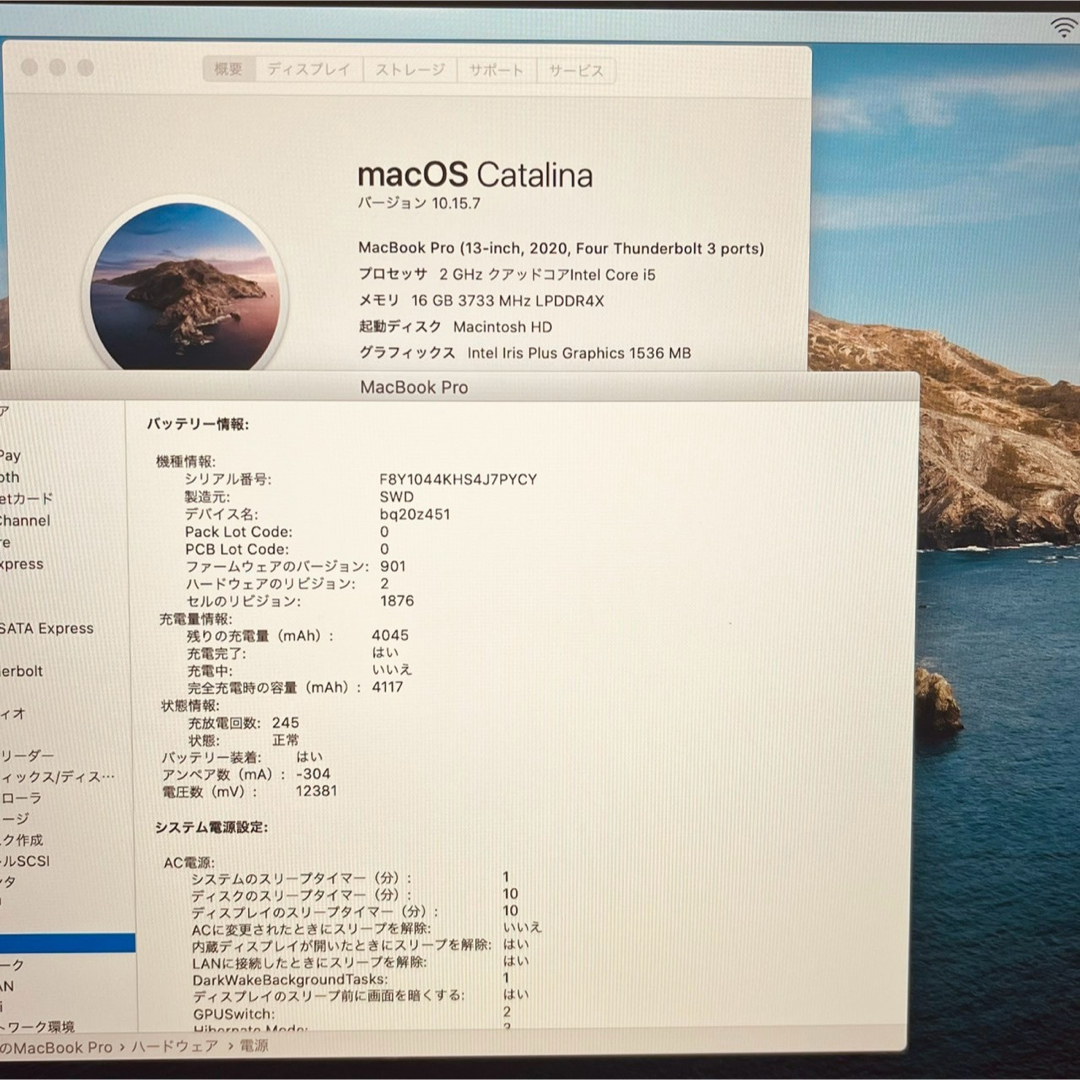Select the highlighted blue sidebar row
Image resolution: width=1080 pixels, height=1080 pixels.
point(68,943)
